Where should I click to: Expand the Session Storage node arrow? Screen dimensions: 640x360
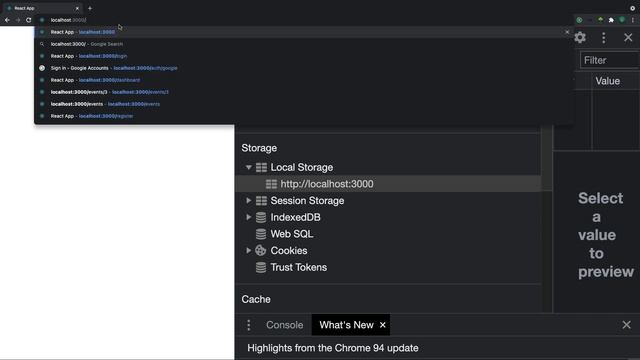[249, 200]
